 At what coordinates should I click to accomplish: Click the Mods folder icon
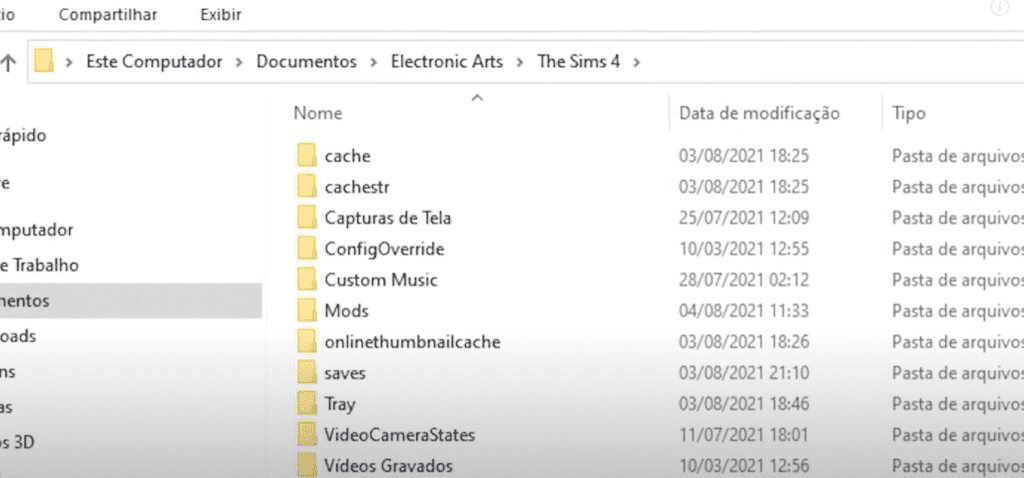[306, 310]
